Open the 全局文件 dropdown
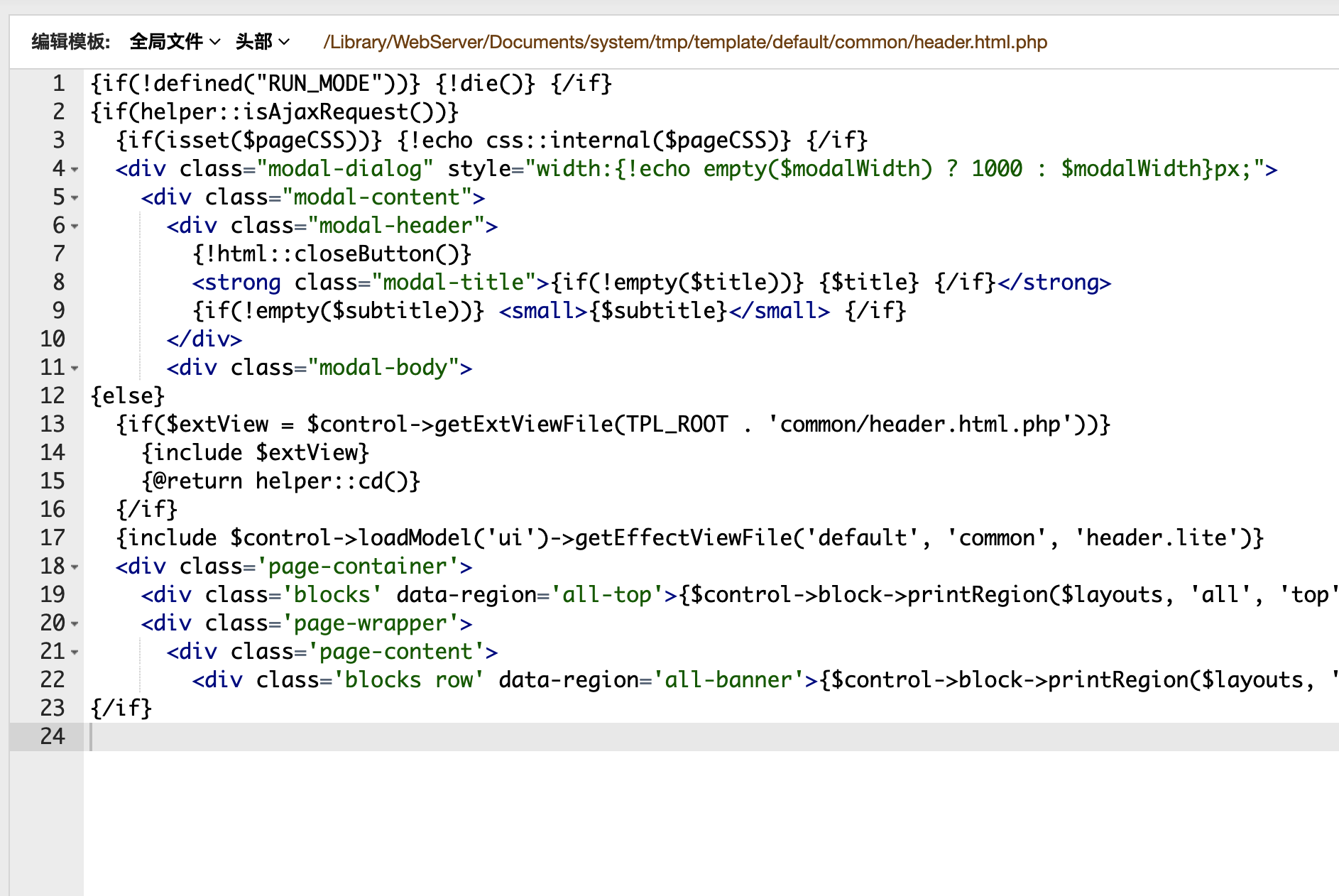 tap(175, 42)
